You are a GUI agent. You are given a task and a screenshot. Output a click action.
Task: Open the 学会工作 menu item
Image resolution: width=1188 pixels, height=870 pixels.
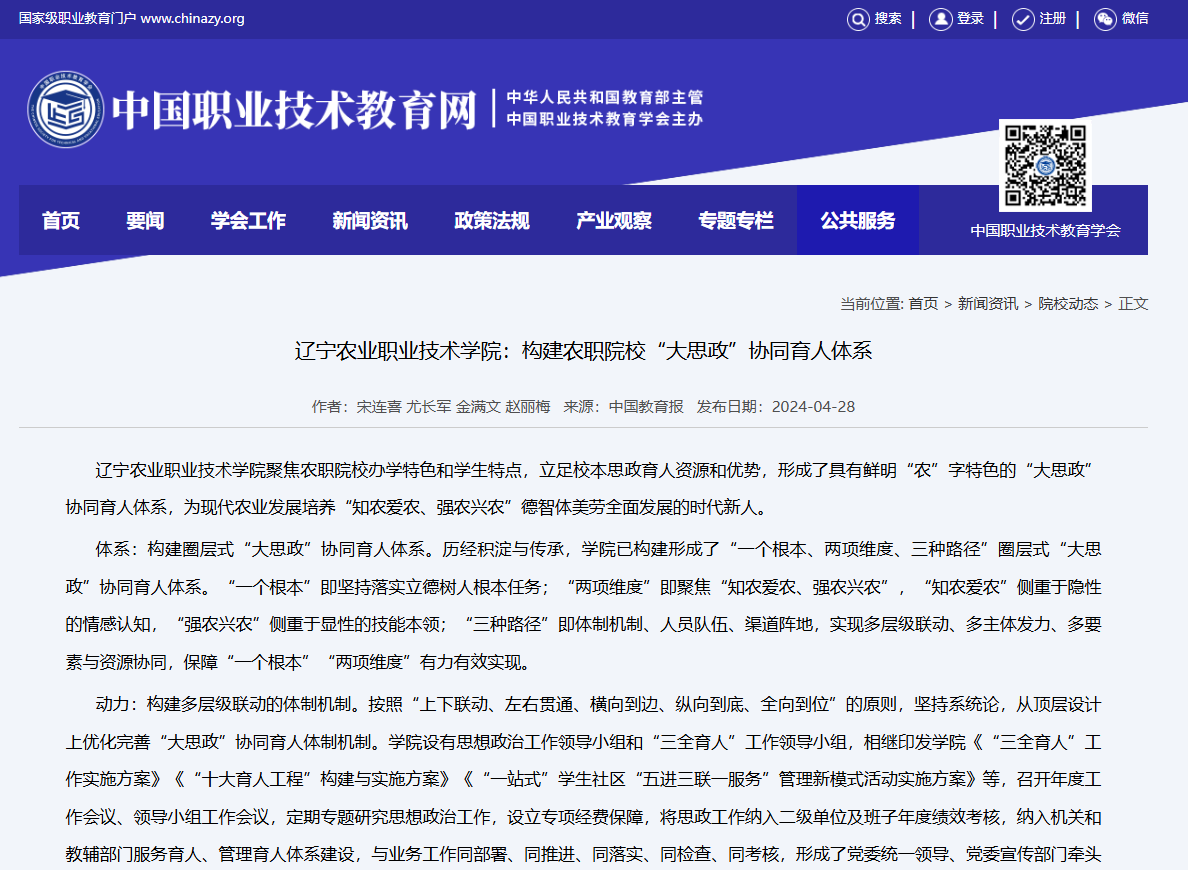[249, 221]
